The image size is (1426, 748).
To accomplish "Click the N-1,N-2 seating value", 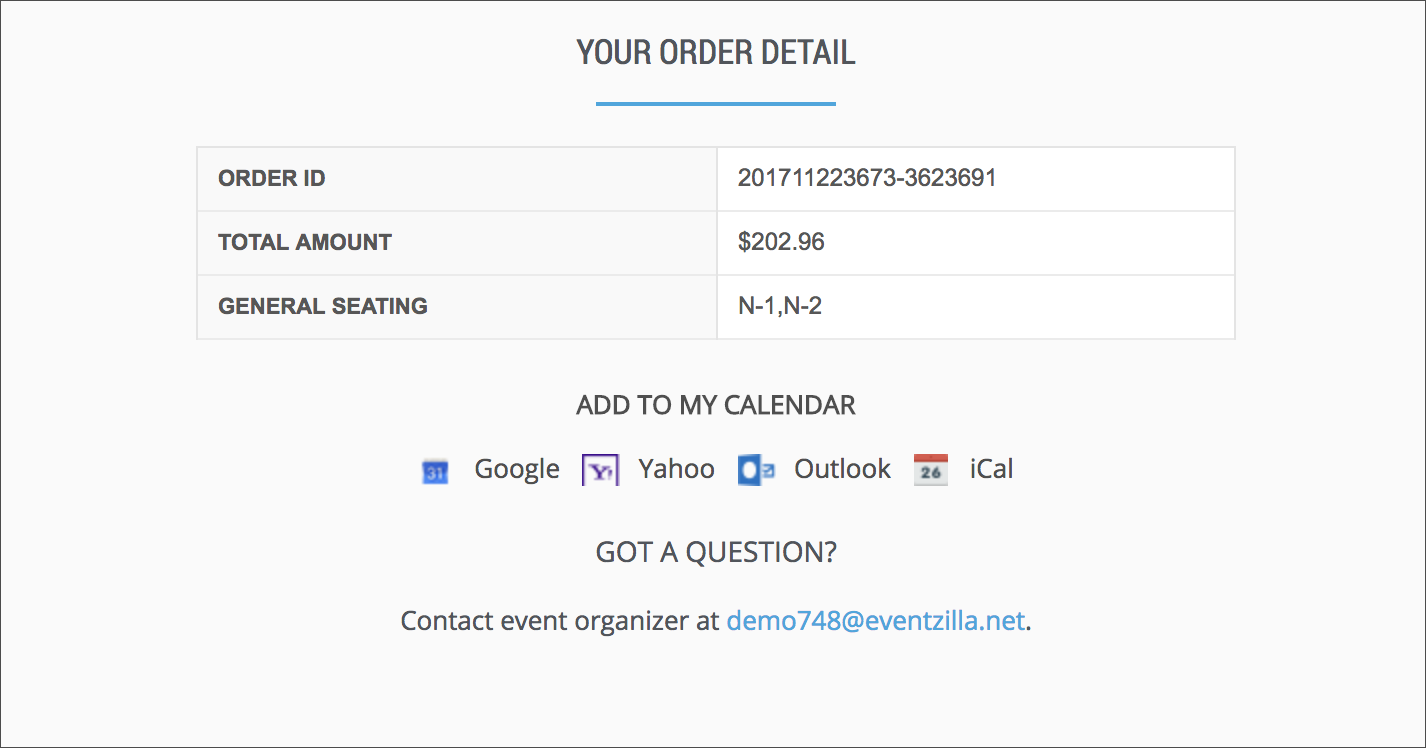I will tap(779, 306).
